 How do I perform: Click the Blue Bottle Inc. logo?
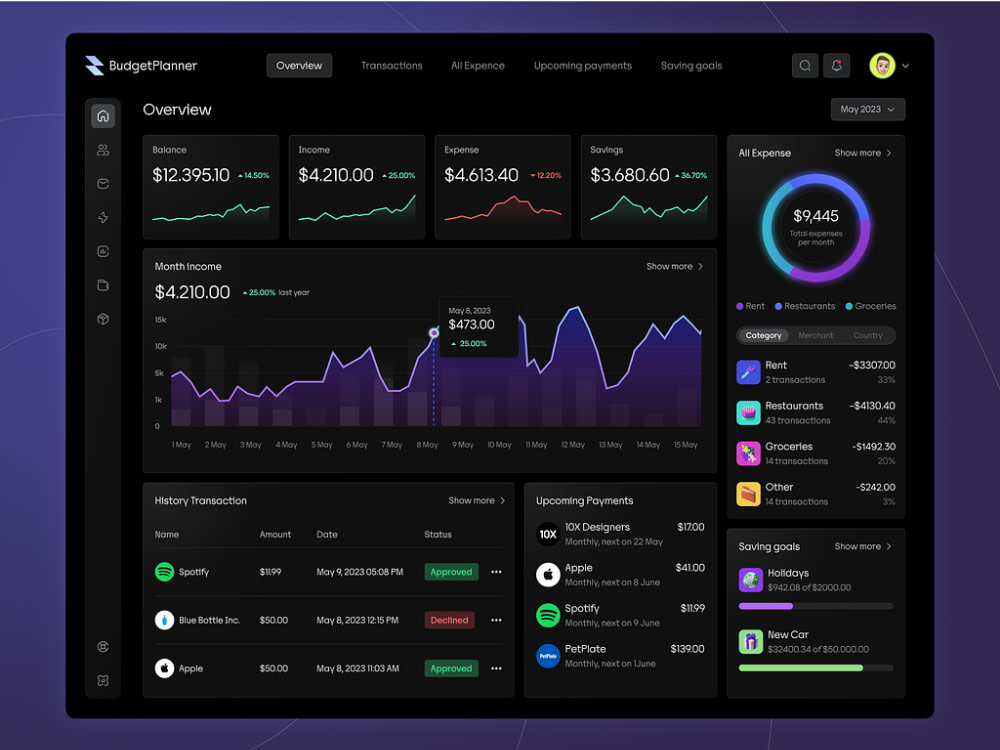click(165, 620)
